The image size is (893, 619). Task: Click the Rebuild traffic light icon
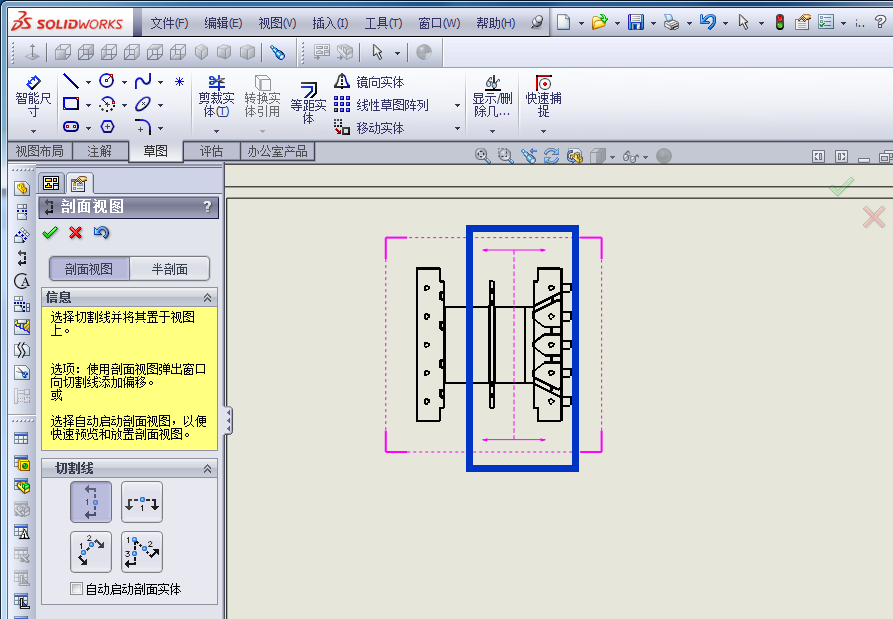(x=780, y=22)
